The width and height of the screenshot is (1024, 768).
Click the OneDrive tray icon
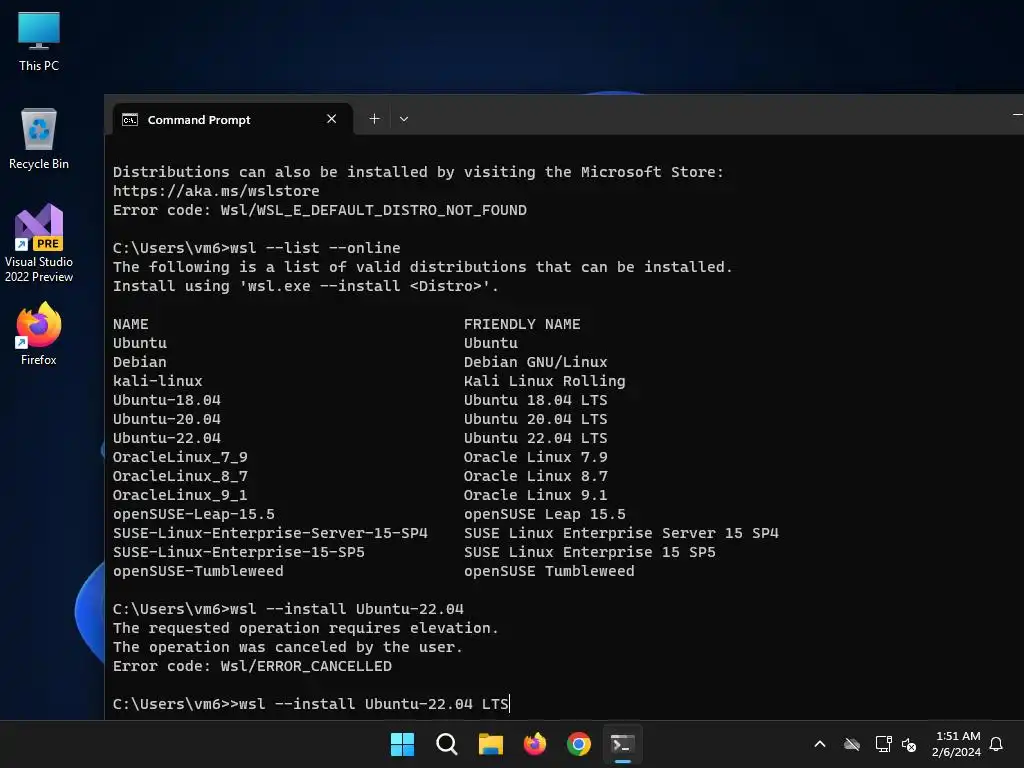(852, 744)
